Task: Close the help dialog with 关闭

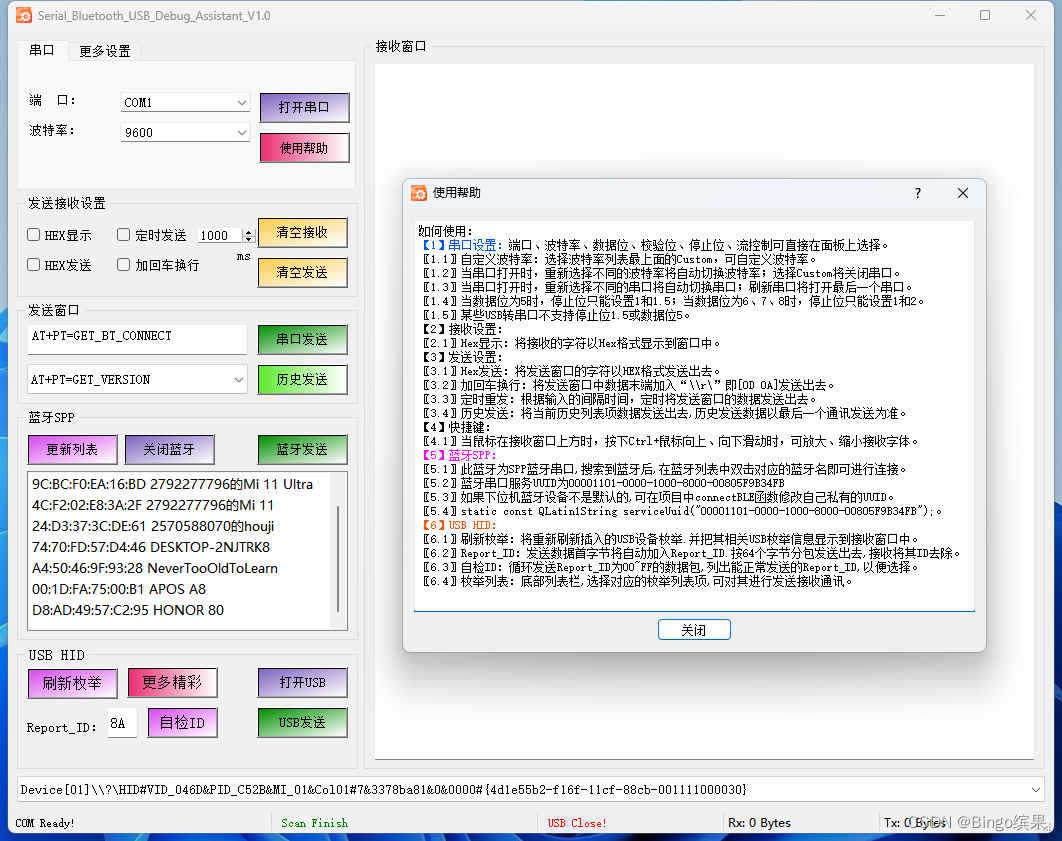Action: 694,629
